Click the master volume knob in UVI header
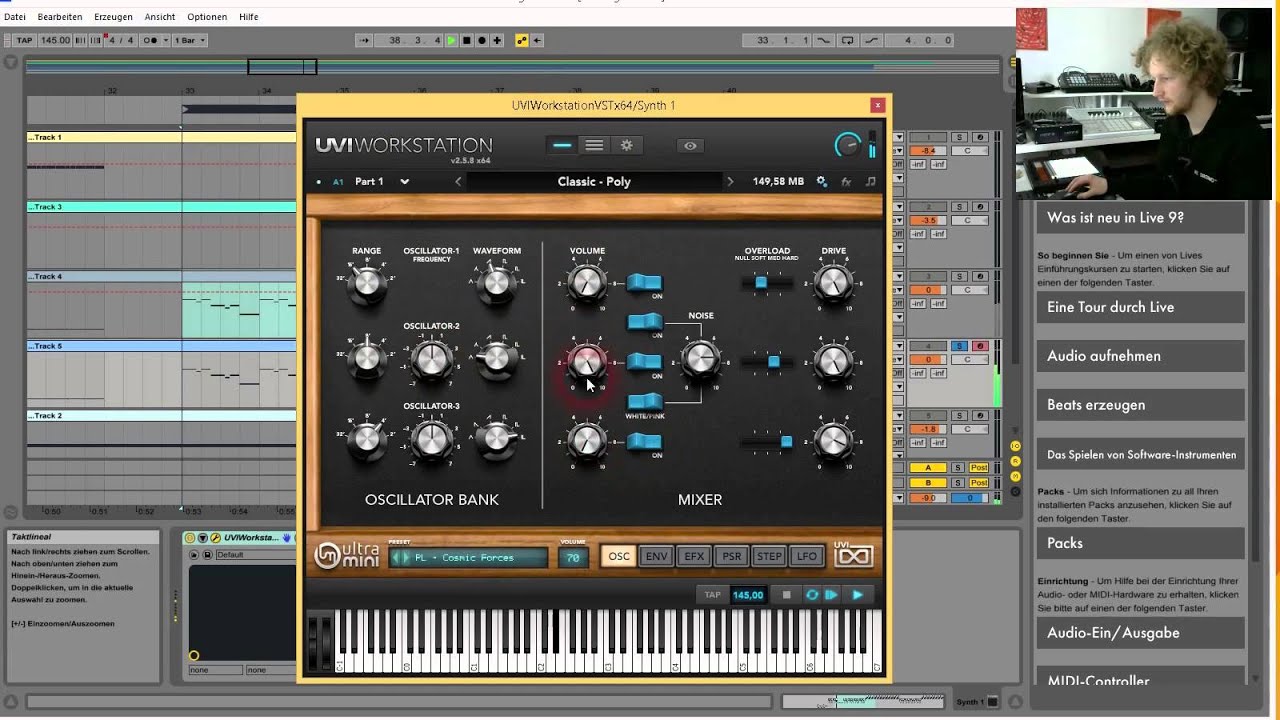Screen dimensions: 1280x720 [x=847, y=146]
